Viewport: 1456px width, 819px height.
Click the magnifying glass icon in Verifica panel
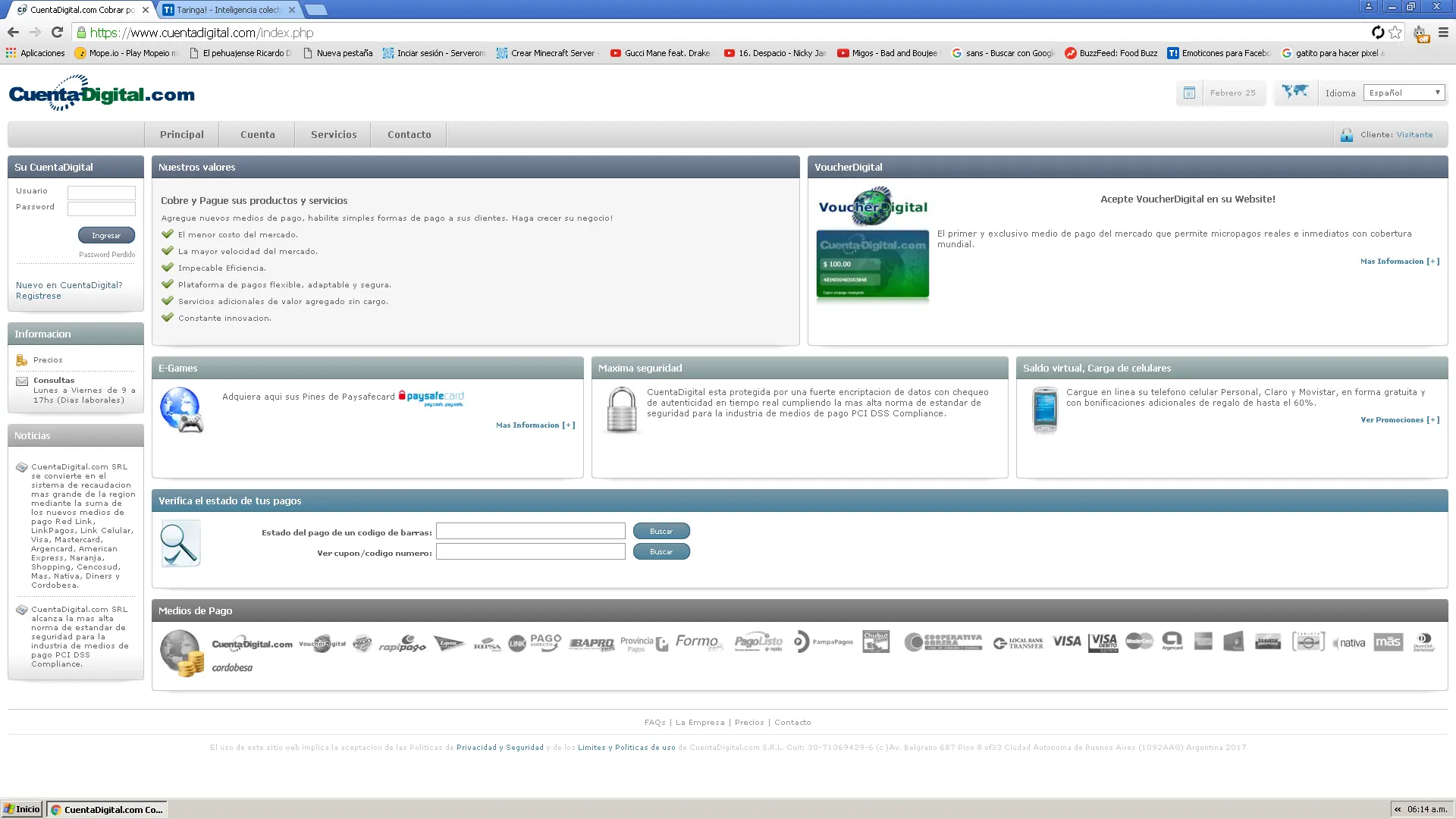tap(180, 543)
